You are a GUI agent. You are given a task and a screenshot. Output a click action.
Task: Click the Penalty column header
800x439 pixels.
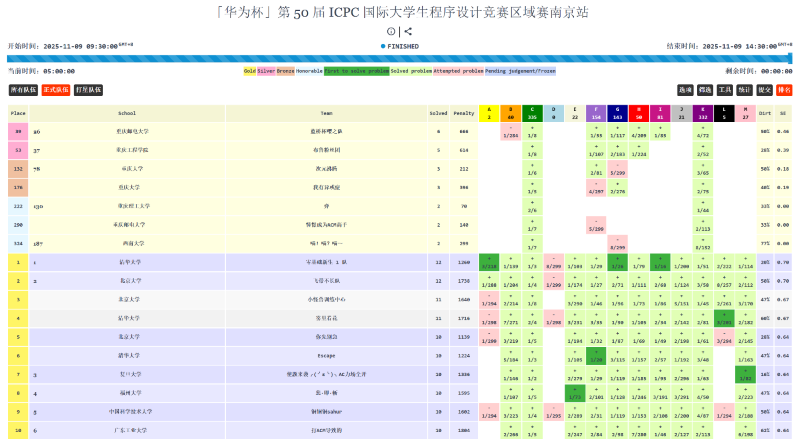(x=464, y=113)
